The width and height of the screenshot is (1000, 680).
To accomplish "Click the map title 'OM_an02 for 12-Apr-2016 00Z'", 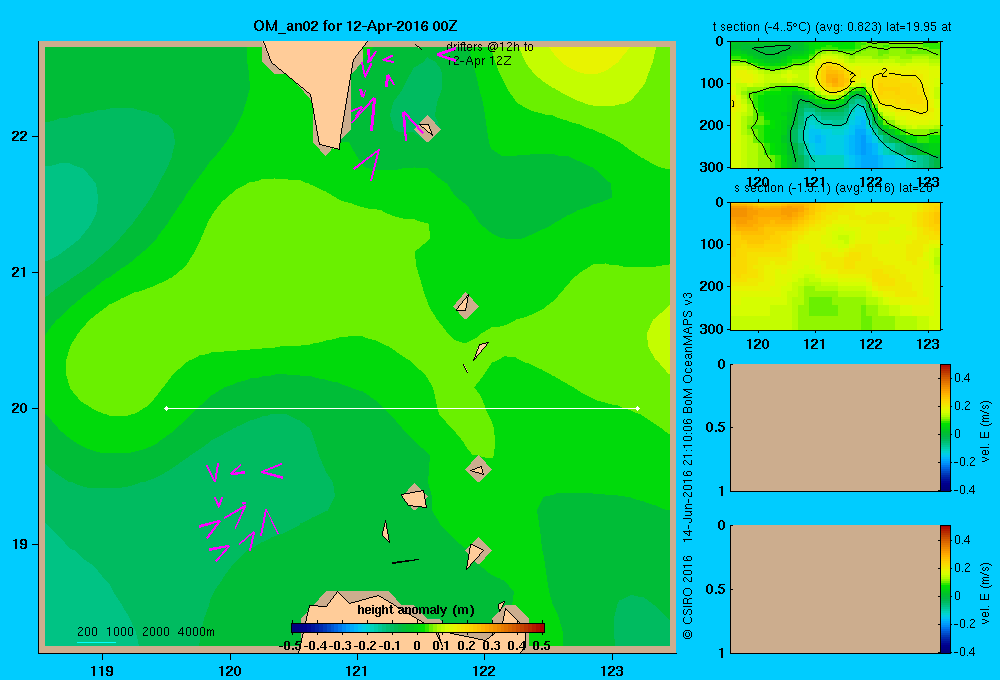I will pyautogui.click(x=355, y=26).
